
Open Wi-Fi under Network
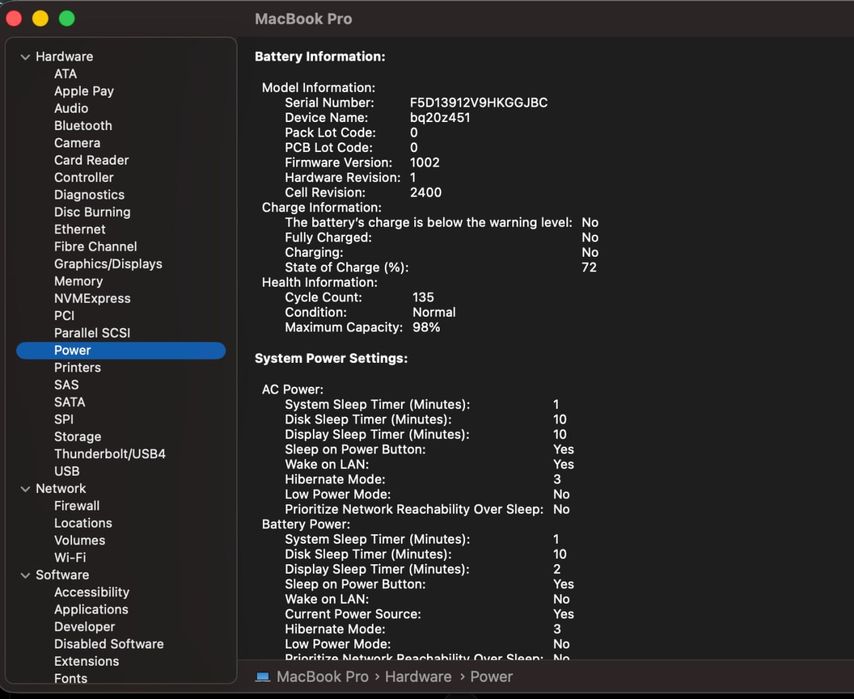[70, 558]
